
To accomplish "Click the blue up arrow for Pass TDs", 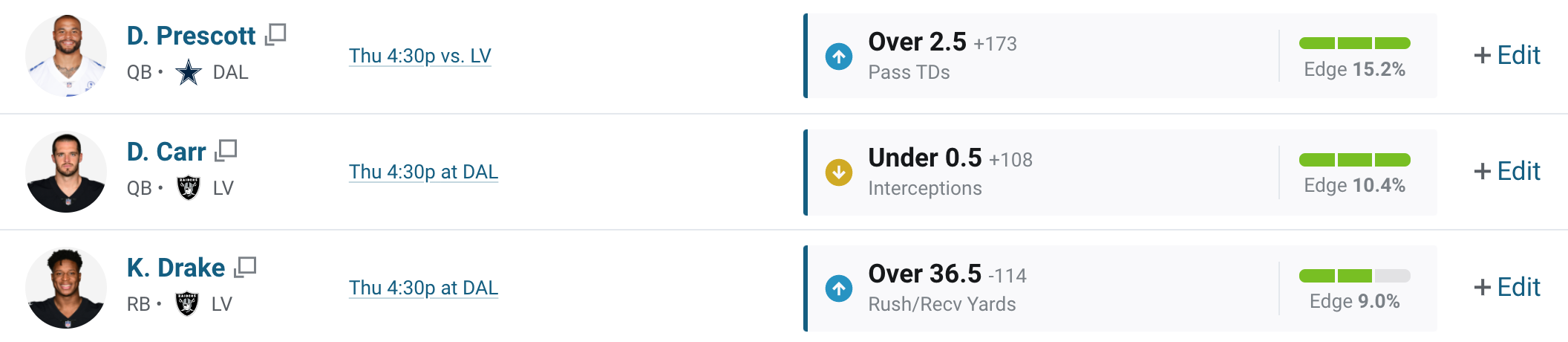I will pos(839,56).
